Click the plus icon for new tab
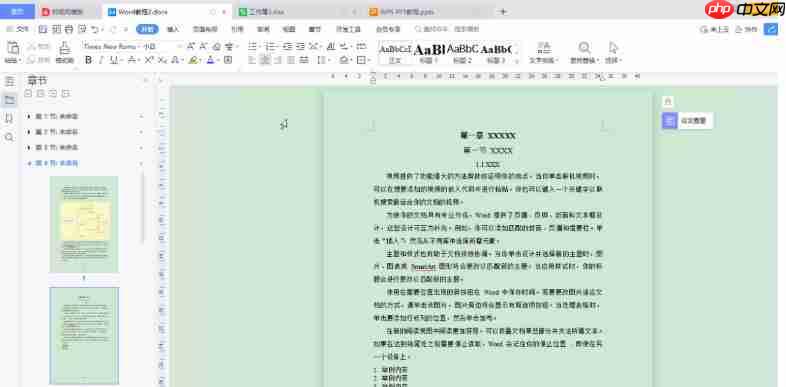 pos(504,12)
